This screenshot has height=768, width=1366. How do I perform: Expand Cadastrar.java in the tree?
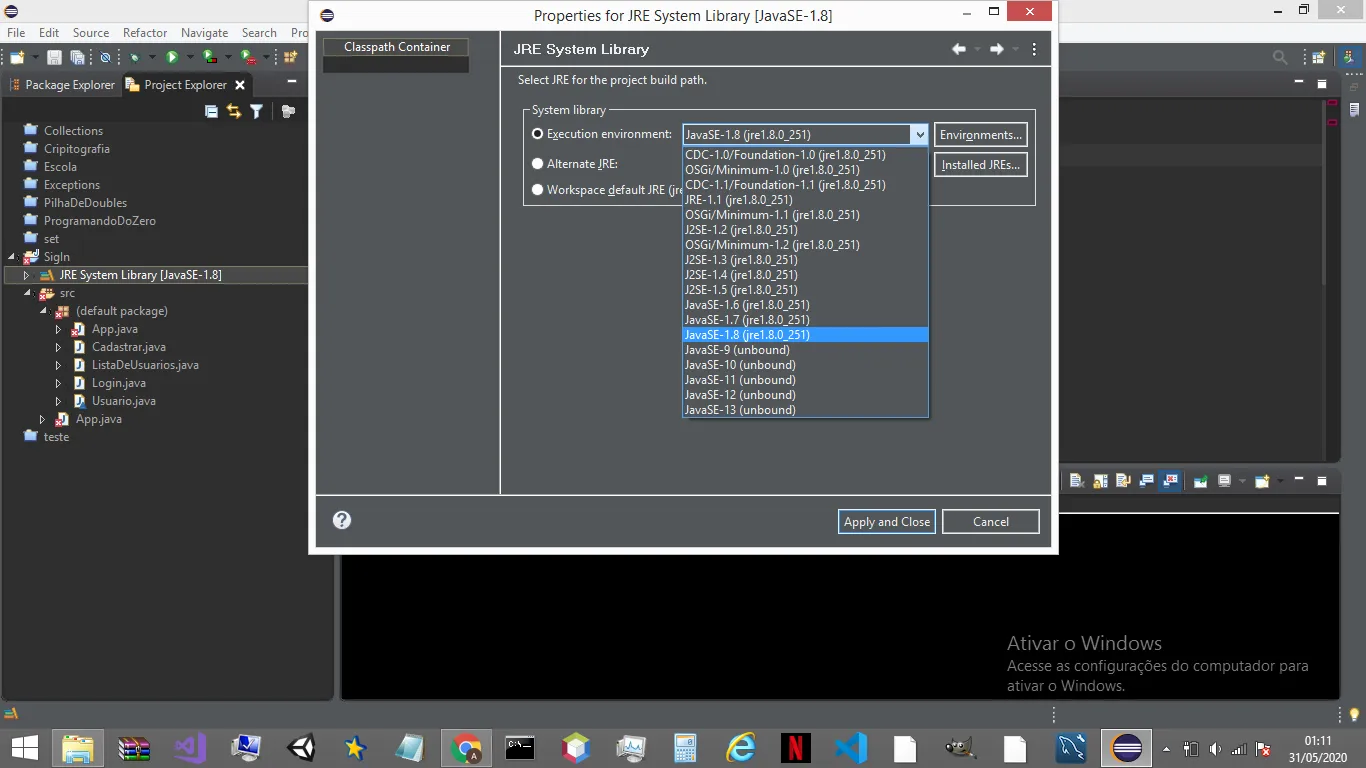coord(58,347)
